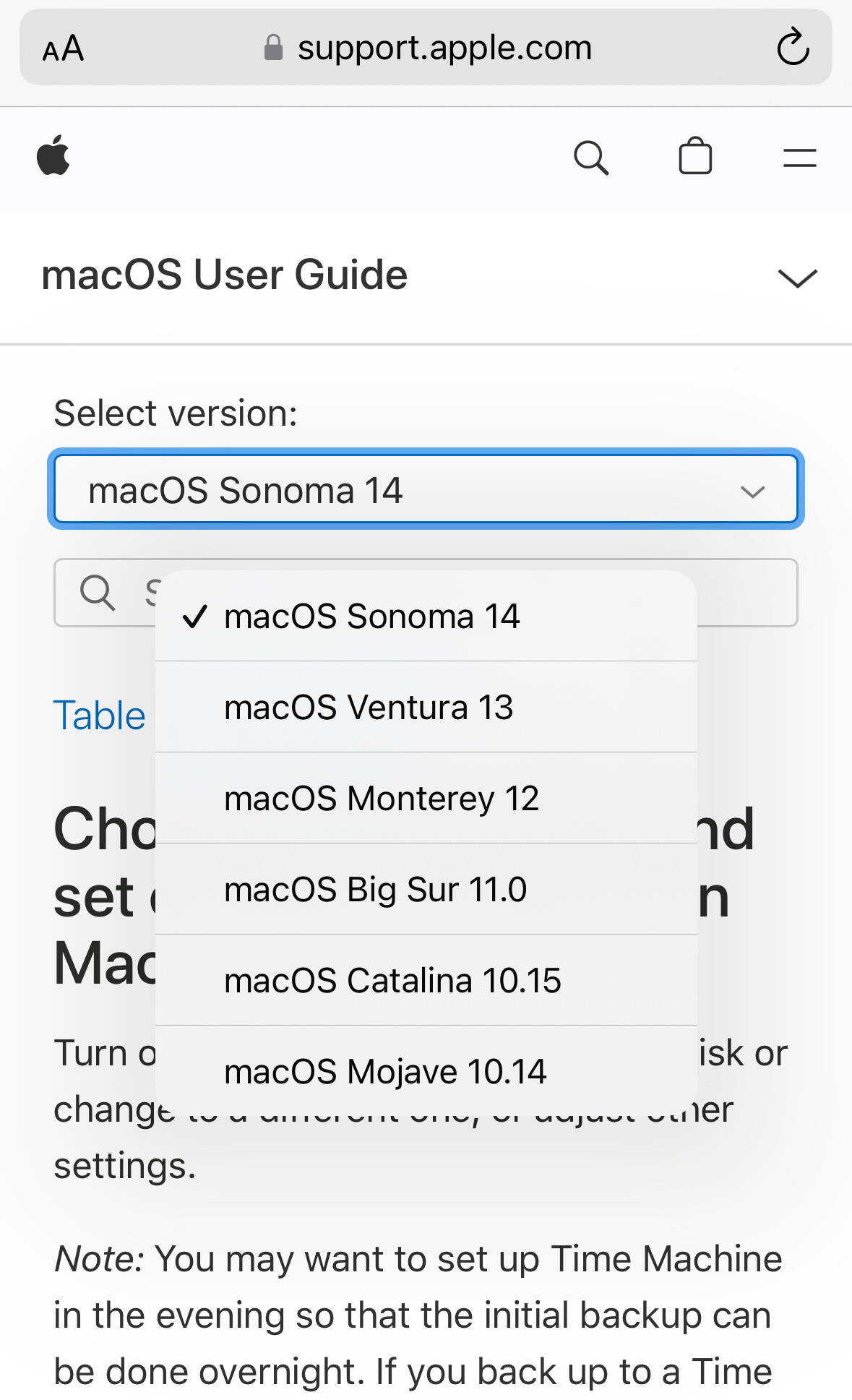Image resolution: width=852 pixels, height=1400 pixels.
Task: Choose macOS Monterey 12 from list
Action: (382, 799)
